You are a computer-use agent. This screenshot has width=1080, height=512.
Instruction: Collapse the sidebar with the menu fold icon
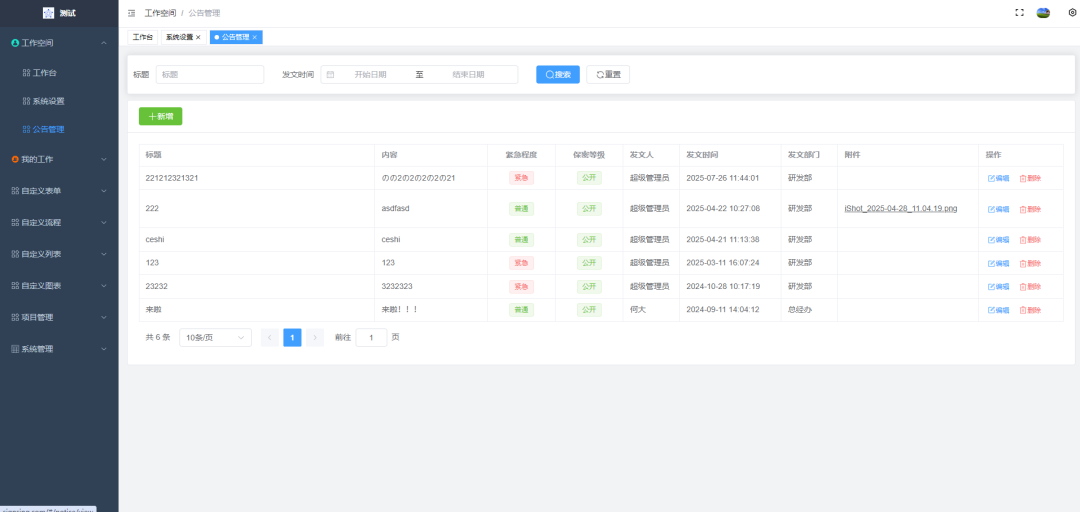pyautogui.click(x=132, y=13)
